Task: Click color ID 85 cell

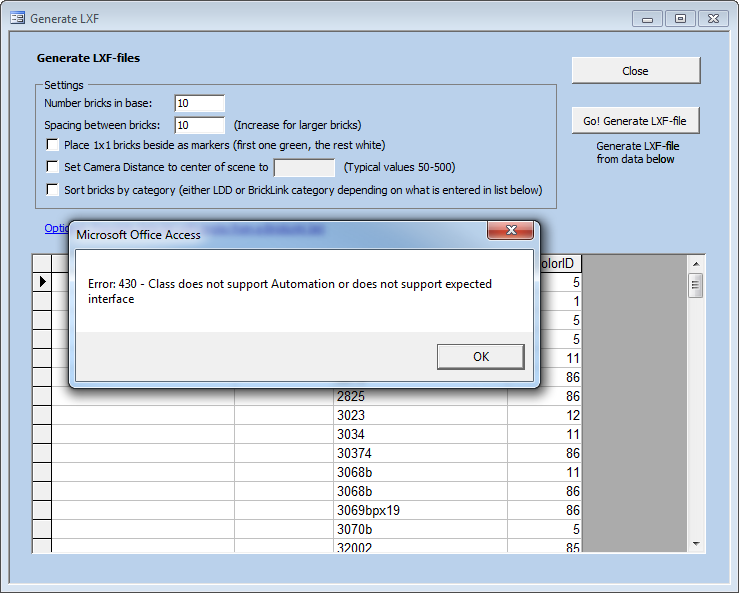Action: 544,546
